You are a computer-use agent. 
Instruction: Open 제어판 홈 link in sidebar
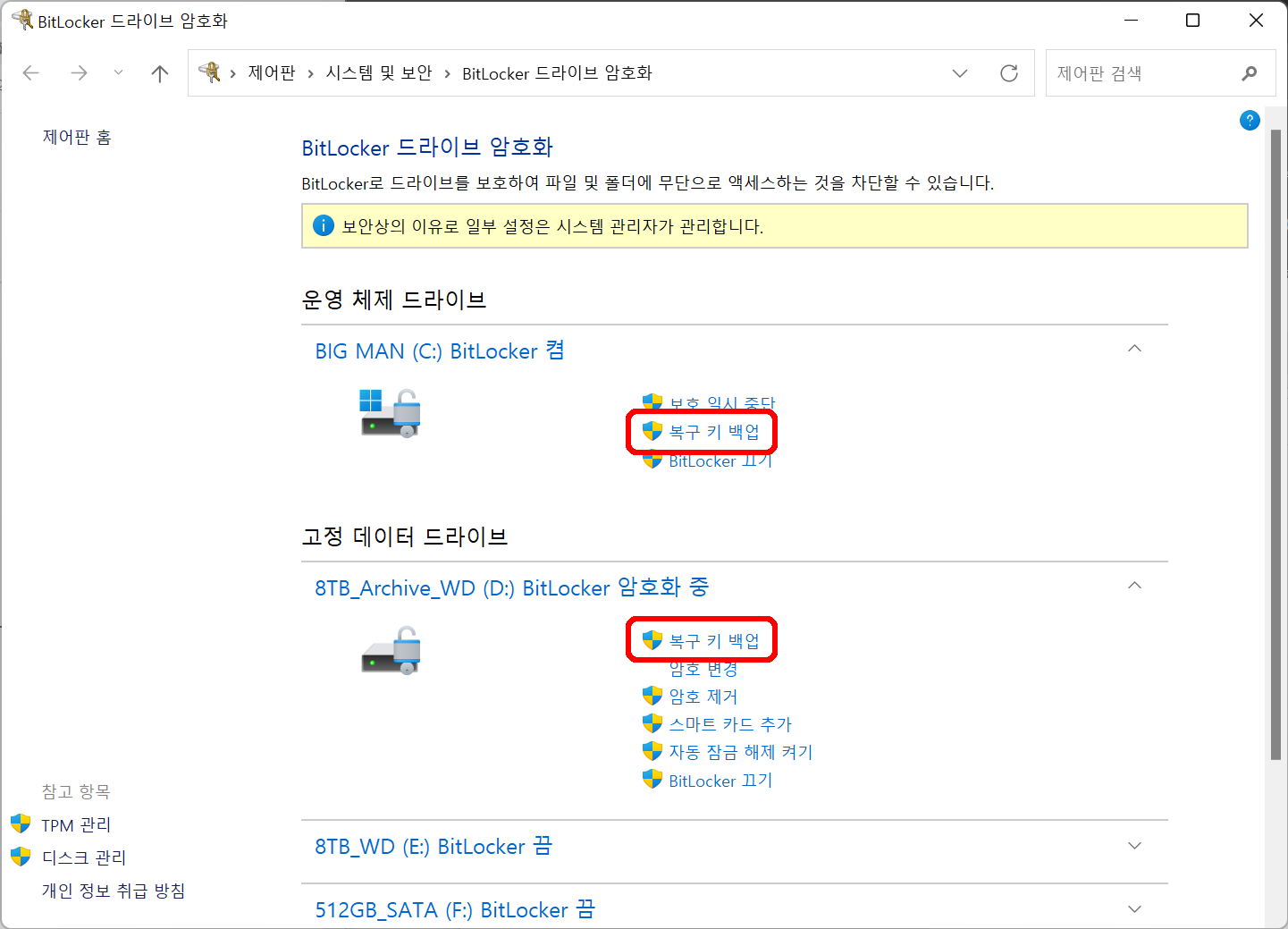click(77, 138)
